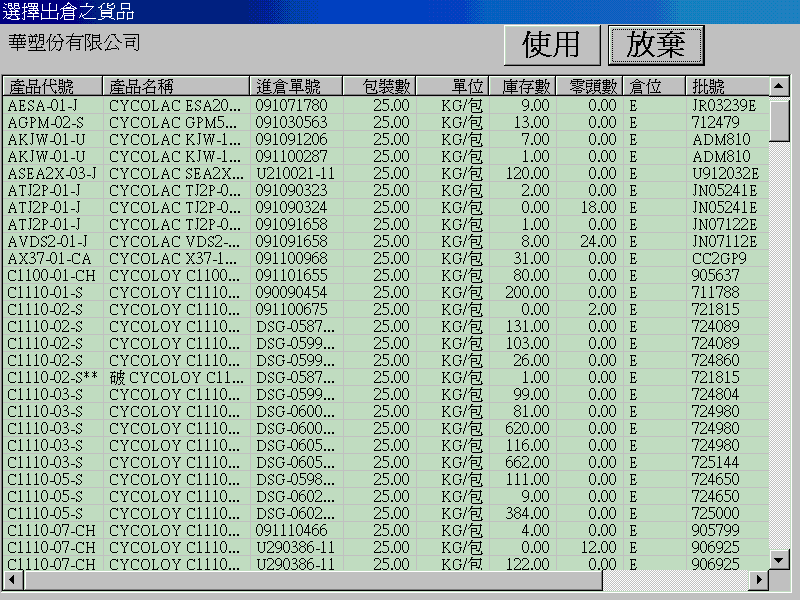Click batch number JR03239E
The height and width of the screenshot is (600, 800).
coord(724,106)
